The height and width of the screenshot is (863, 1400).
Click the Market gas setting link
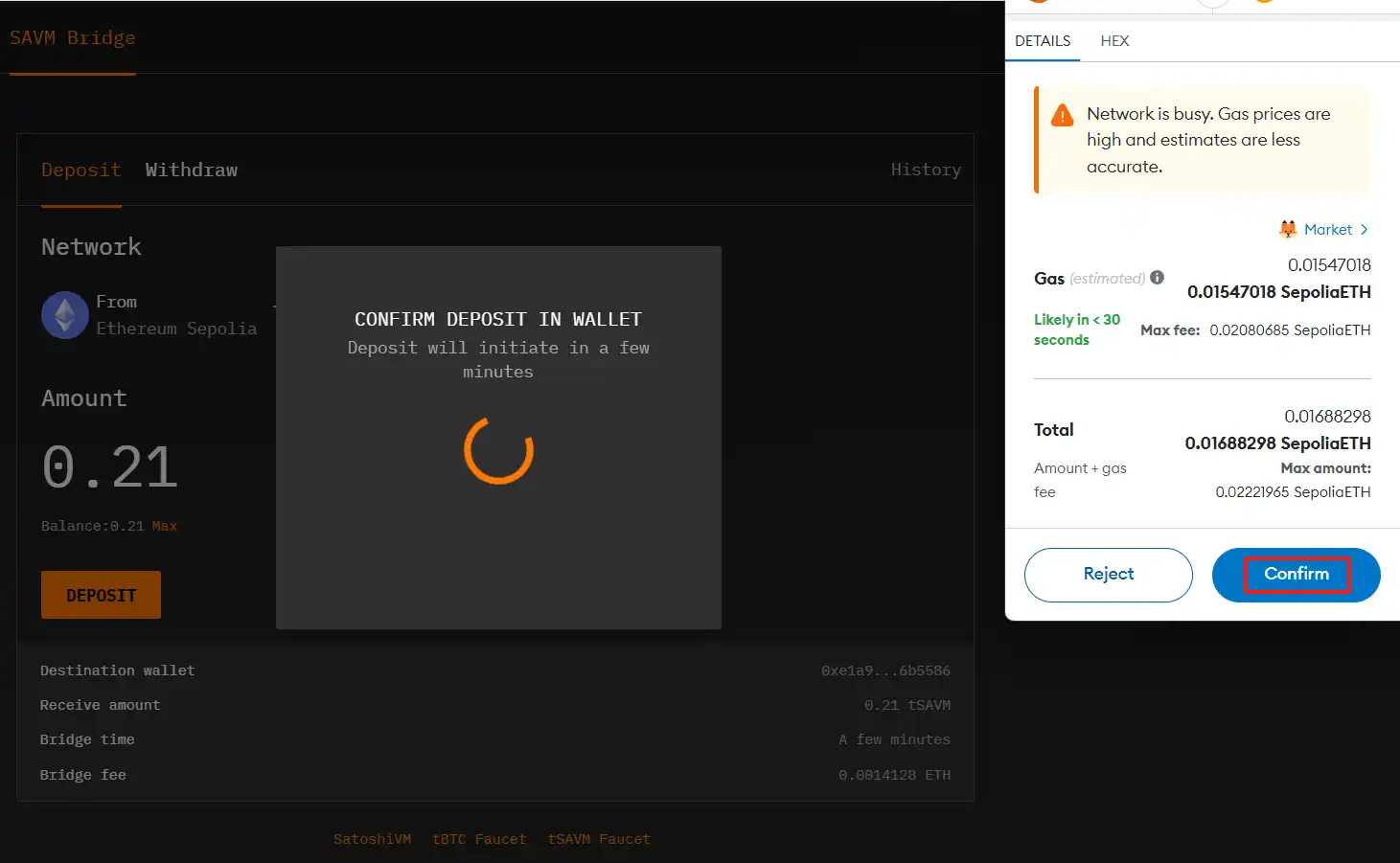[1328, 230]
